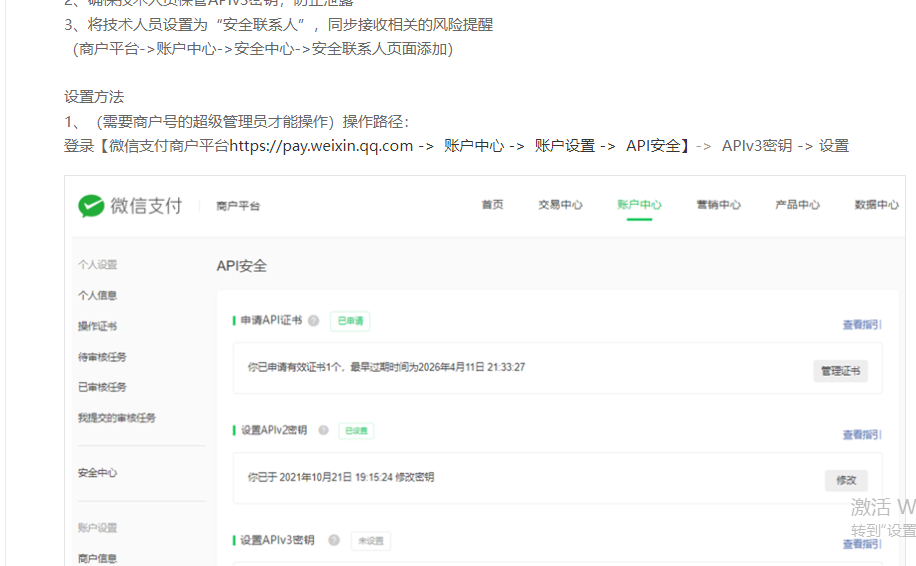Switch to 交易中心 tab
Image resolution: width=916 pixels, height=566 pixels.
click(x=560, y=204)
